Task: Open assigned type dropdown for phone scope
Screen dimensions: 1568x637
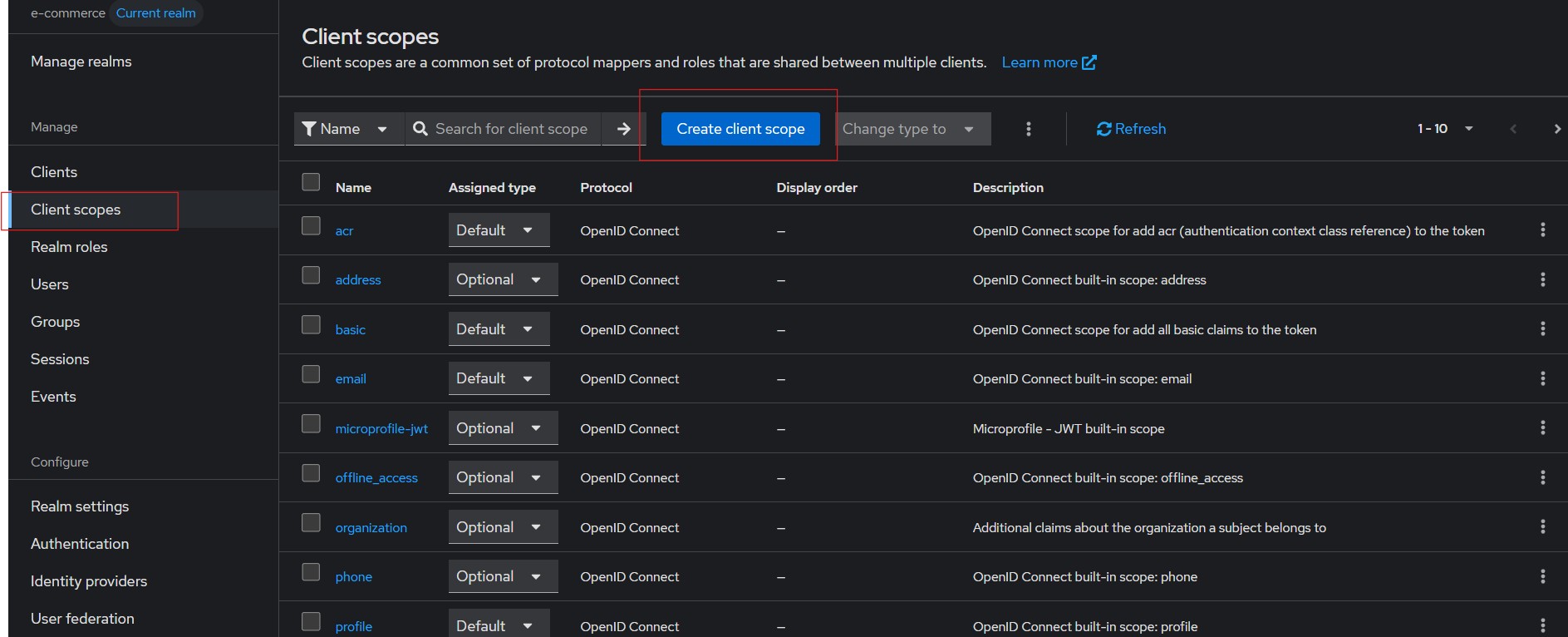Action: tap(501, 576)
